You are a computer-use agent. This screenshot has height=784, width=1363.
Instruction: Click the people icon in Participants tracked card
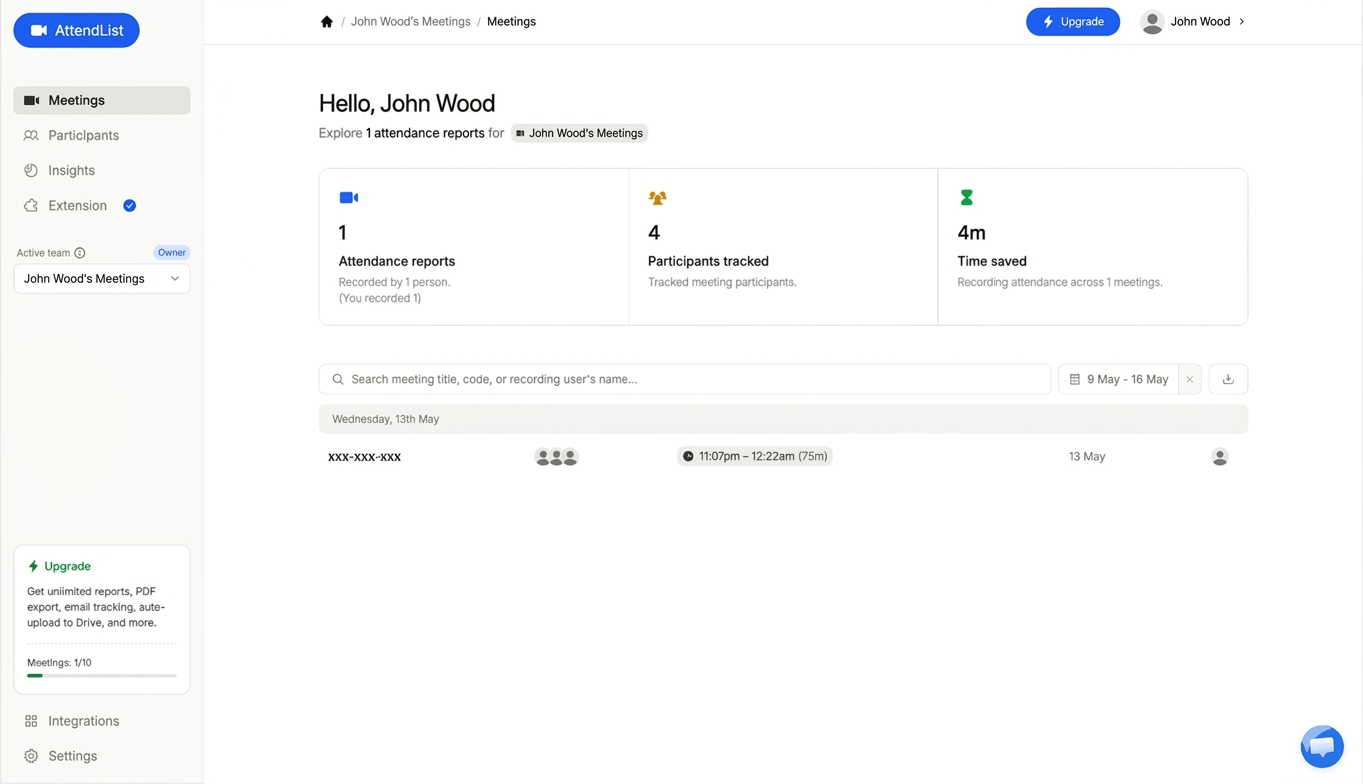tap(657, 198)
